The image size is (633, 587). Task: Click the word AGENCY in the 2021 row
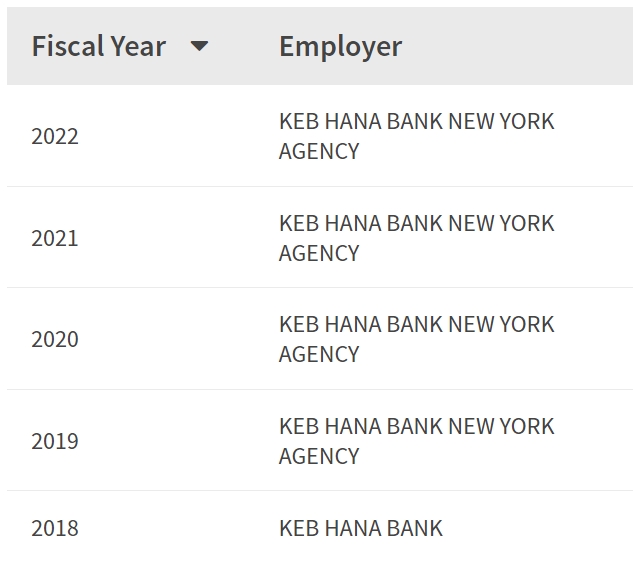319,253
